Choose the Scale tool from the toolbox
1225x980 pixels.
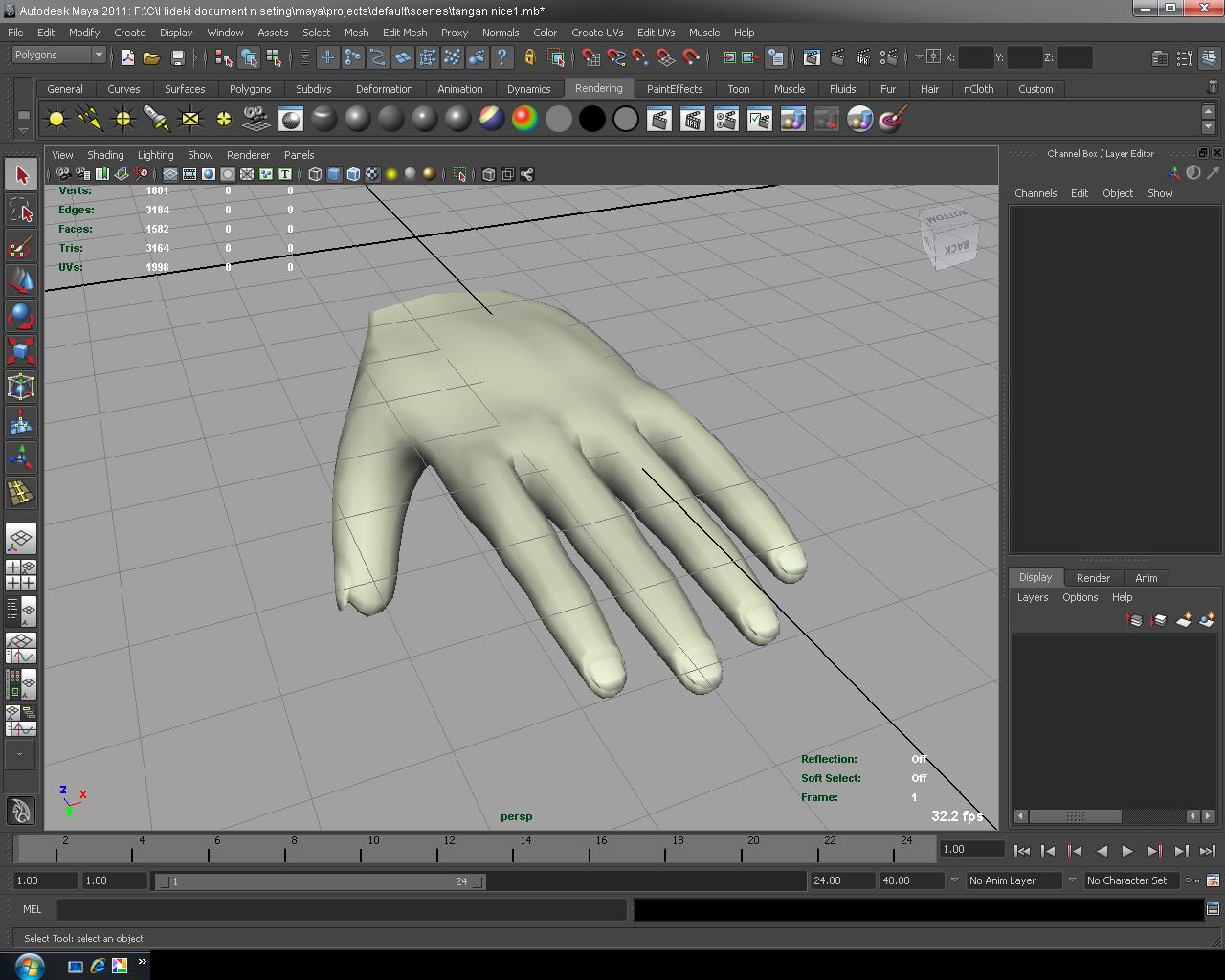coord(20,350)
